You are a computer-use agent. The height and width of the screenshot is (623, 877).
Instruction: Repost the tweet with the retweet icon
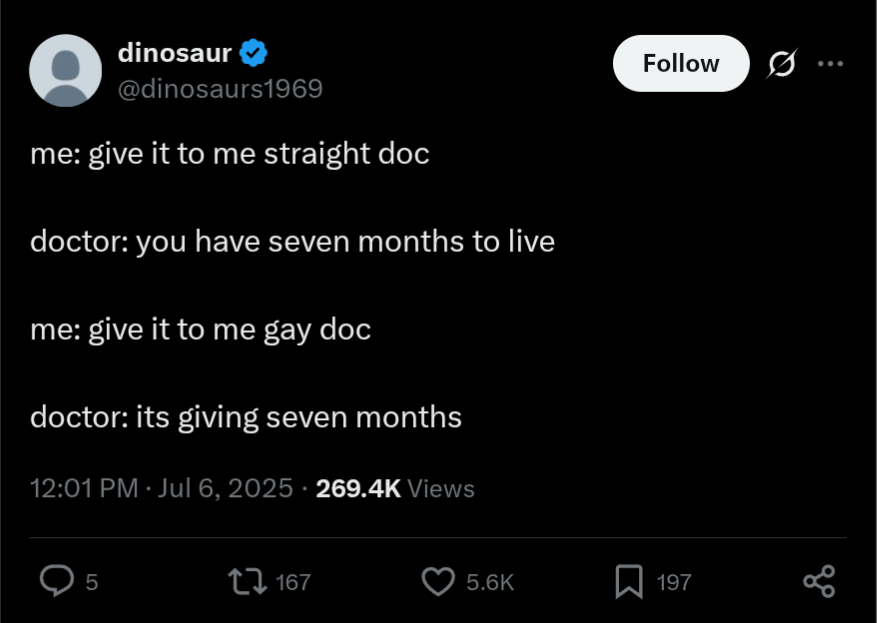247,581
